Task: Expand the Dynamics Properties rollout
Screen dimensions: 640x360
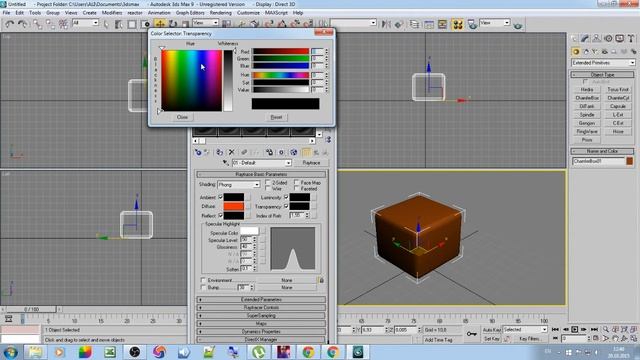Action: tap(261, 331)
